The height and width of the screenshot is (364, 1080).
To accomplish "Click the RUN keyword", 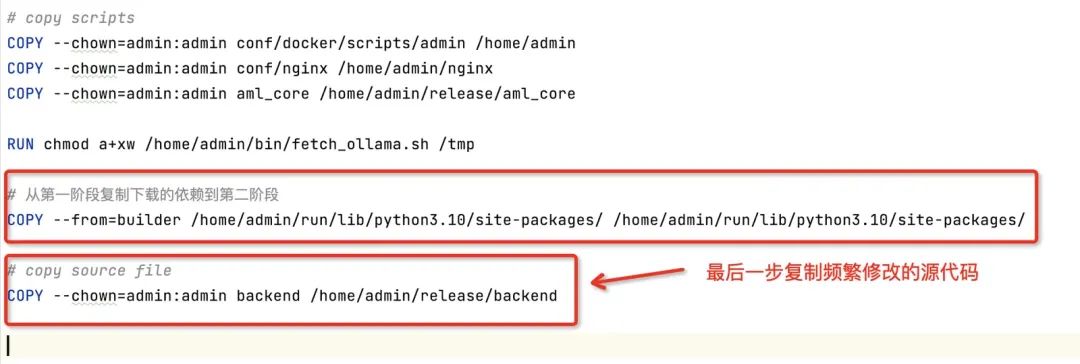I will pyautogui.click(x=21, y=145).
